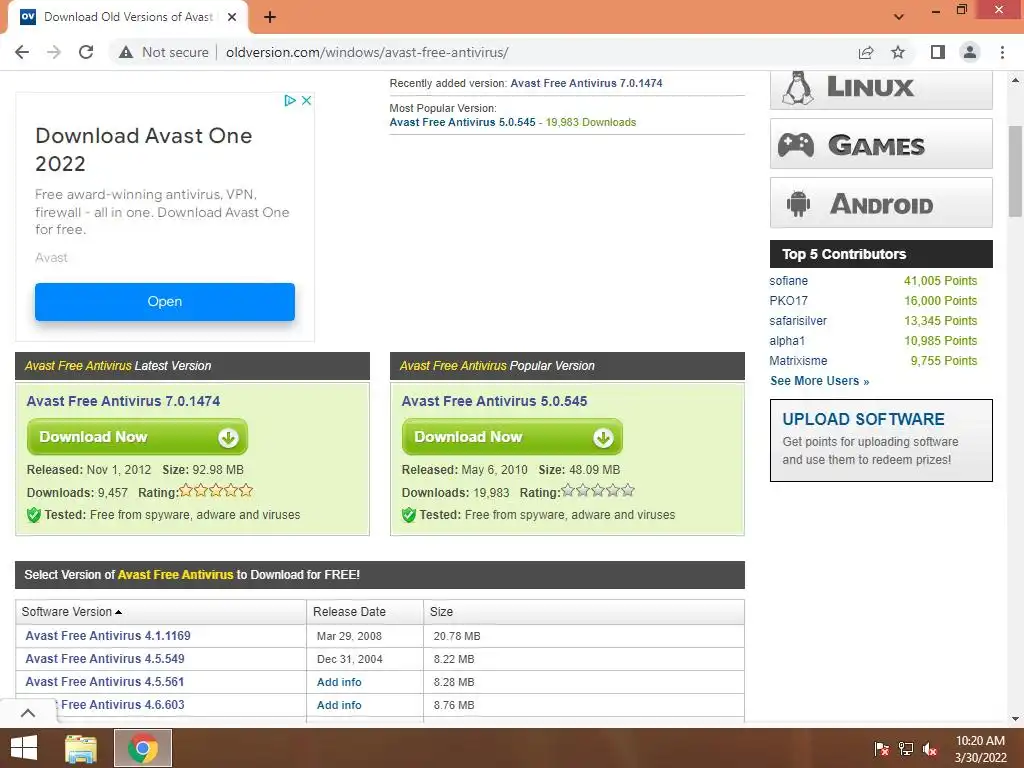The height and width of the screenshot is (768, 1024).
Task: Open contributor PKO17 profile
Action: 788,300
